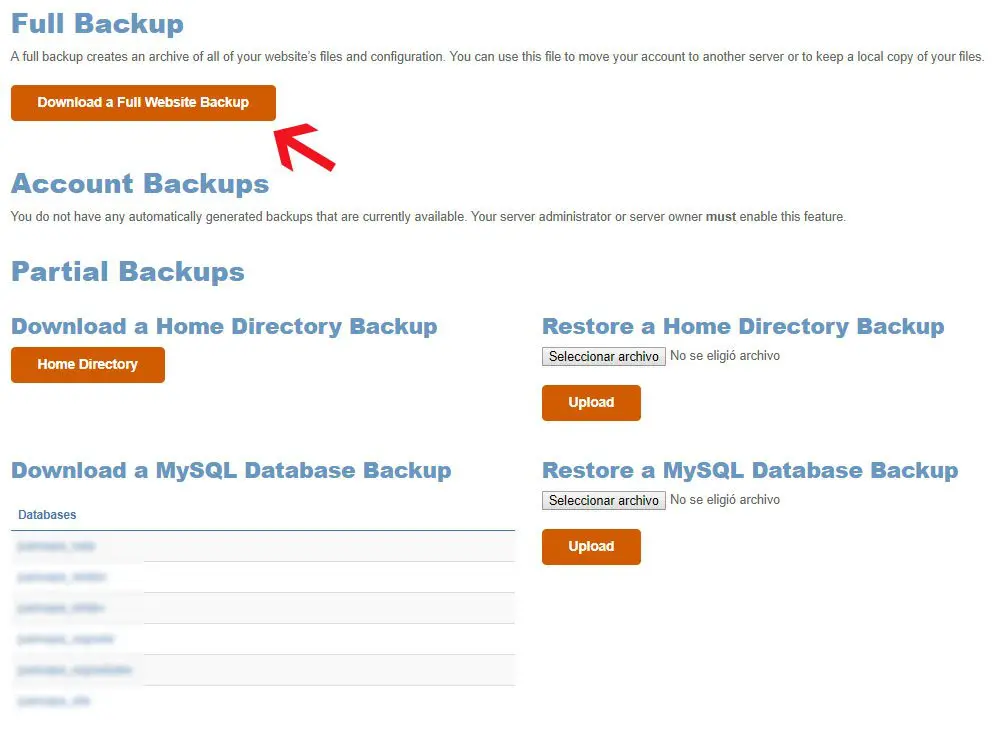The image size is (1000, 731).
Task: Click the Download a Home Directory Backup heading
Action: pyautogui.click(x=223, y=326)
